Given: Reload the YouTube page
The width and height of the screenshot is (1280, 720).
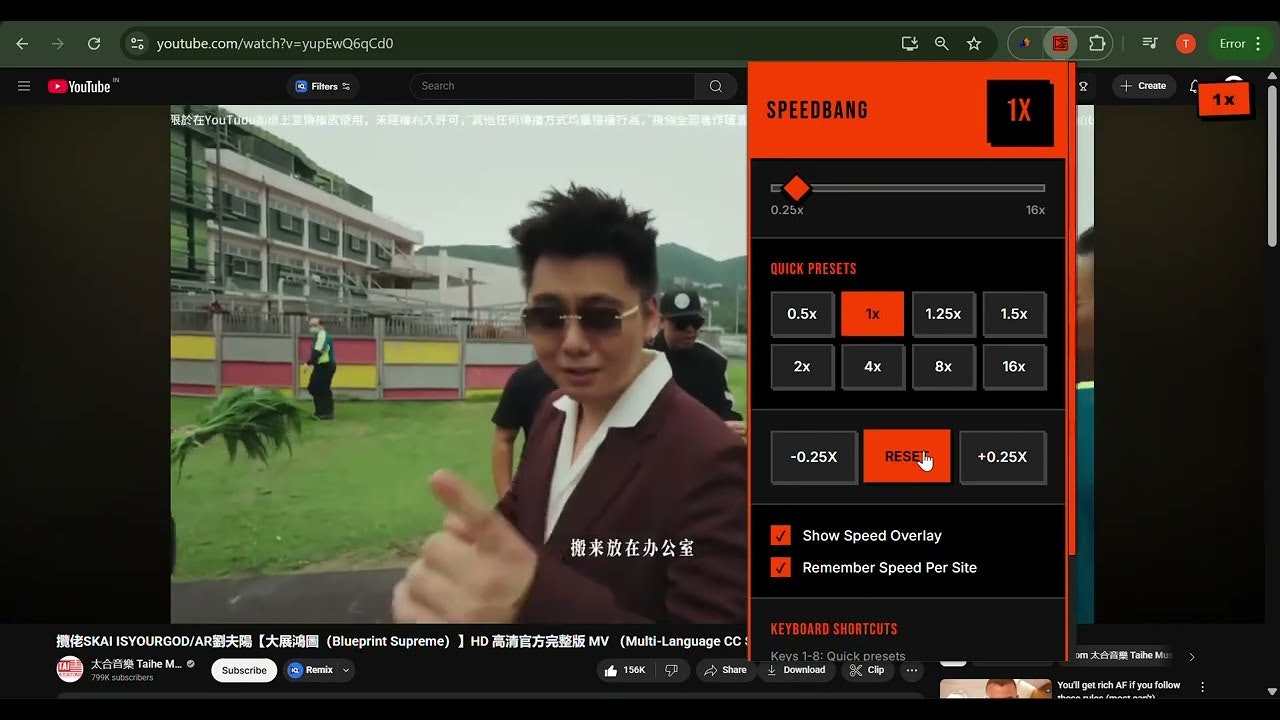Looking at the screenshot, I should click(x=94, y=44).
